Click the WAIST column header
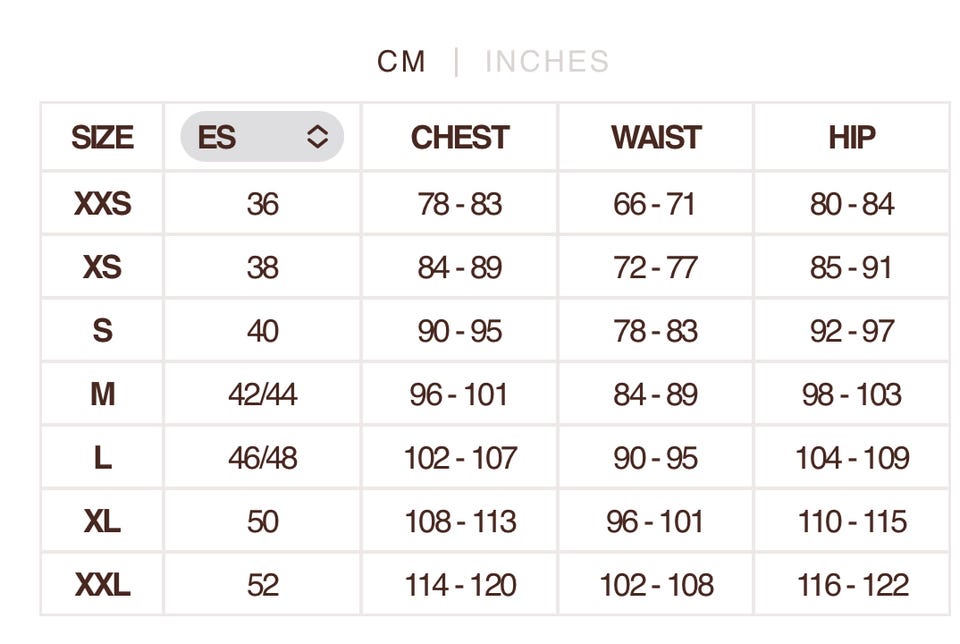 click(x=656, y=137)
